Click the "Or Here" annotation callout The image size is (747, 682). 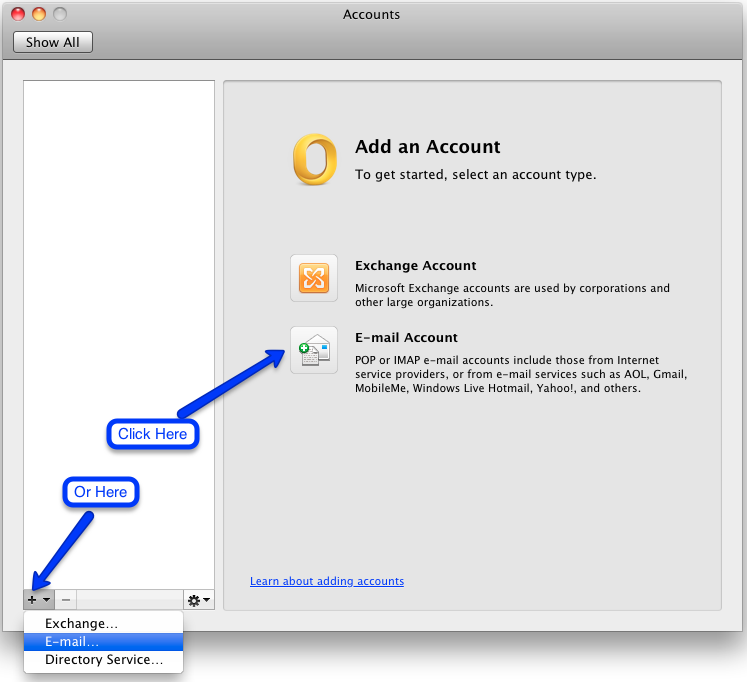pos(101,492)
